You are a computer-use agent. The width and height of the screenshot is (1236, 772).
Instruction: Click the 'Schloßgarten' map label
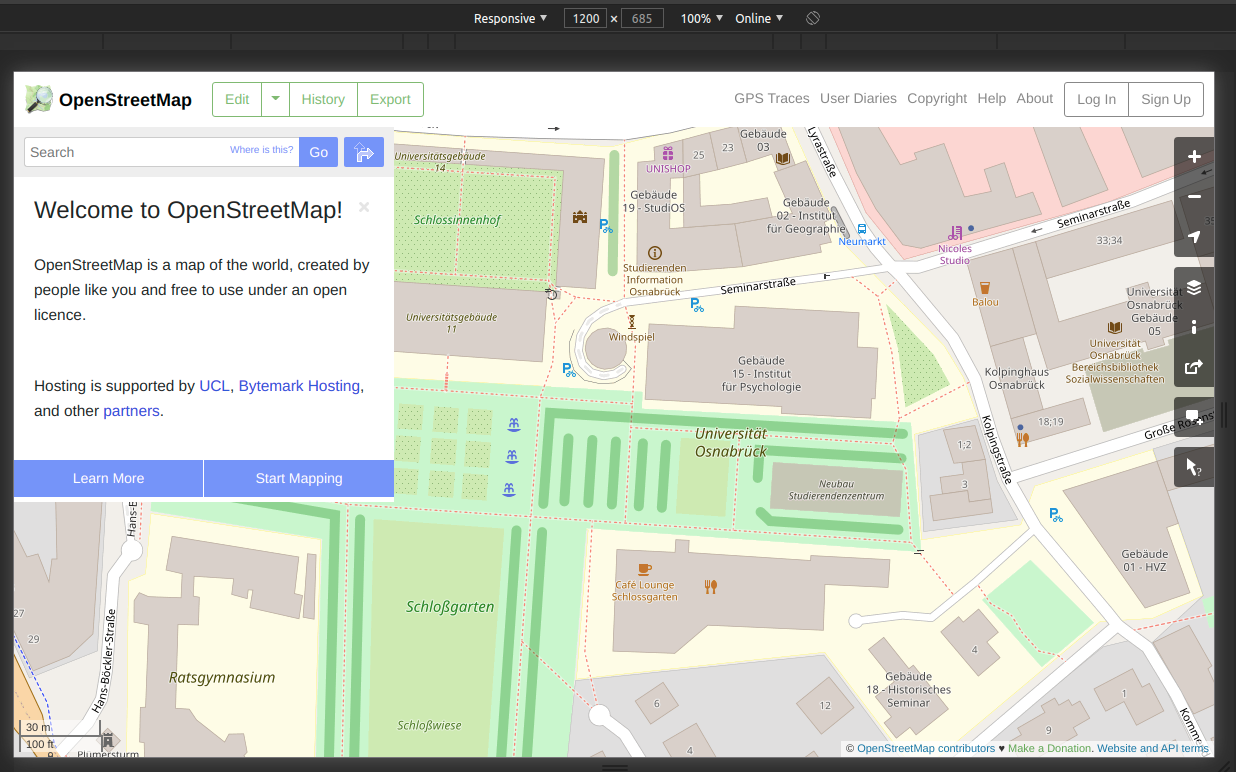pos(450,606)
